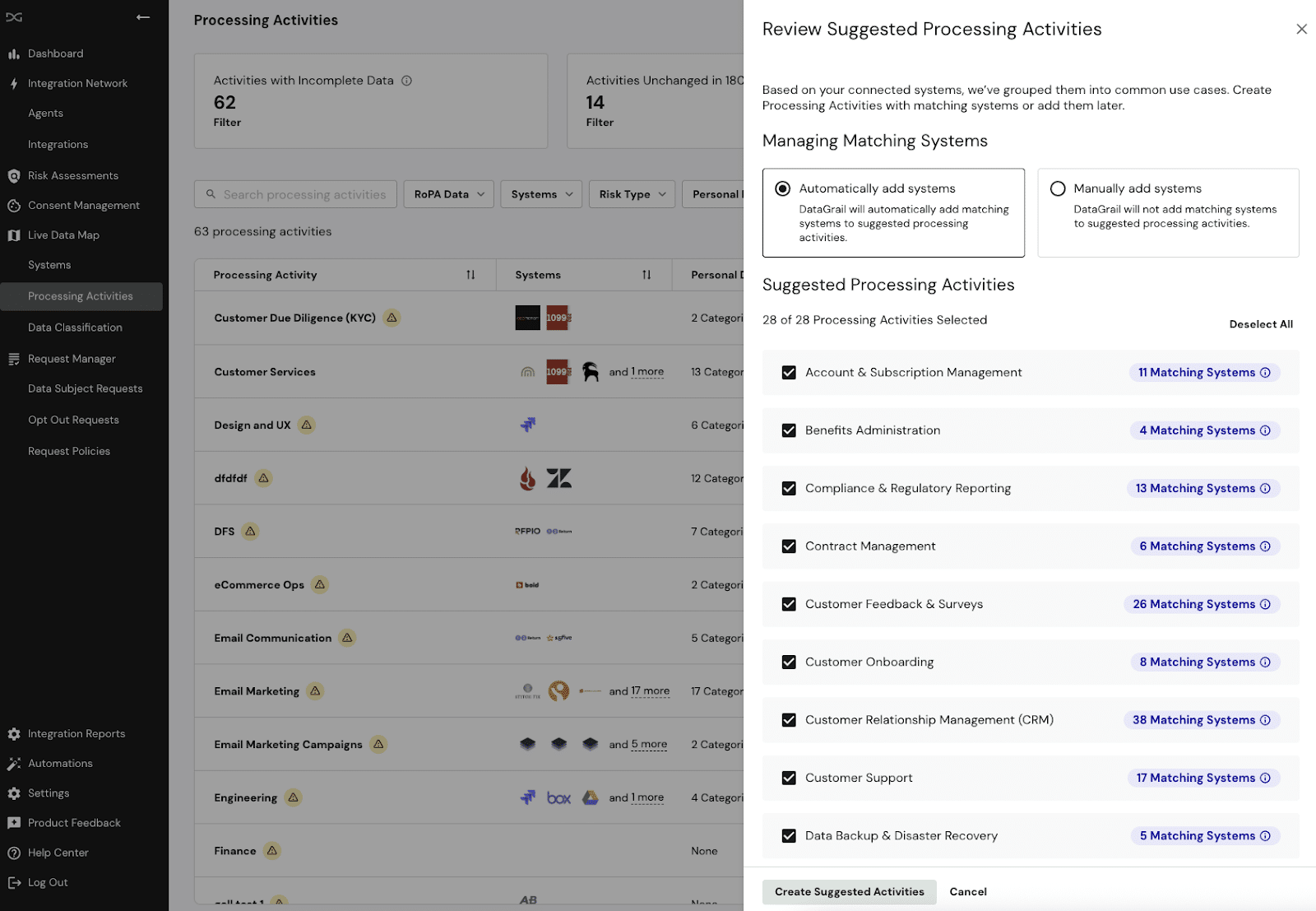Click the collapse sidebar arrow icon
The width and height of the screenshot is (1316, 911).
point(143,17)
